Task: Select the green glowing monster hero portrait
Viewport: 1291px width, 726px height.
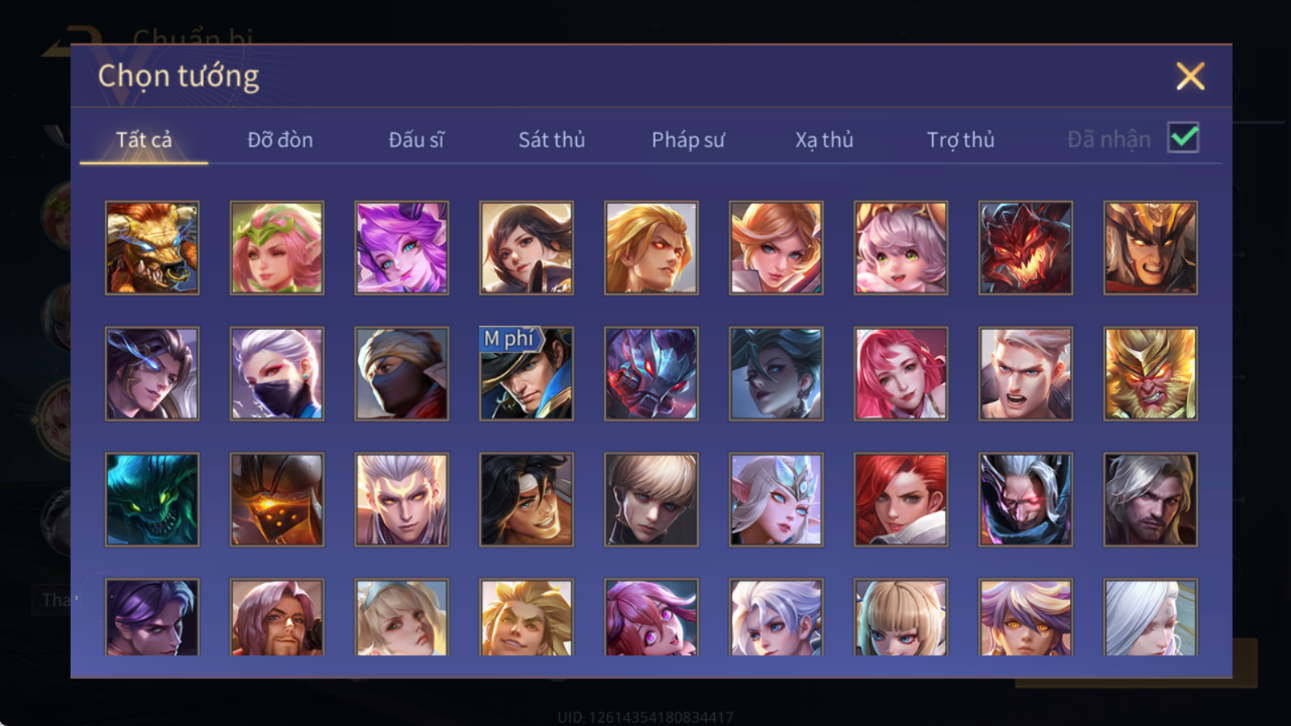Action: click(x=152, y=500)
